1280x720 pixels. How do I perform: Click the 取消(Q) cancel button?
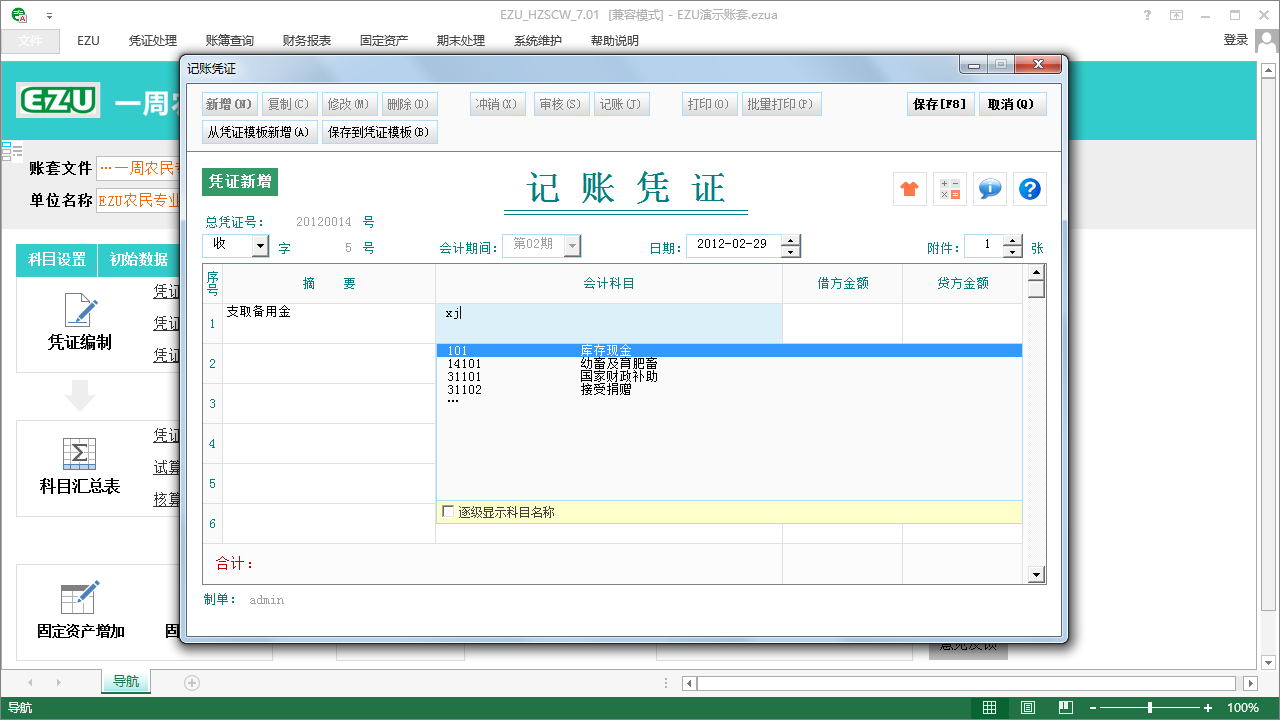pos(1013,104)
